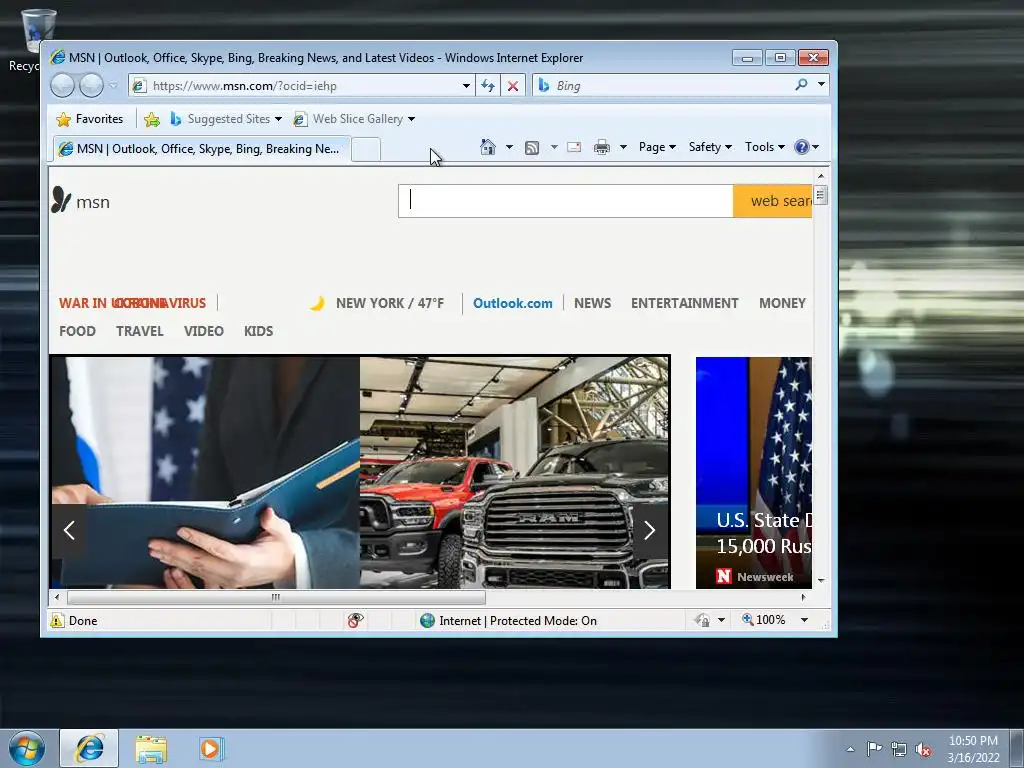Go to the NEWS section
This screenshot has width=1024, height=768.
(x=592, y=303)
